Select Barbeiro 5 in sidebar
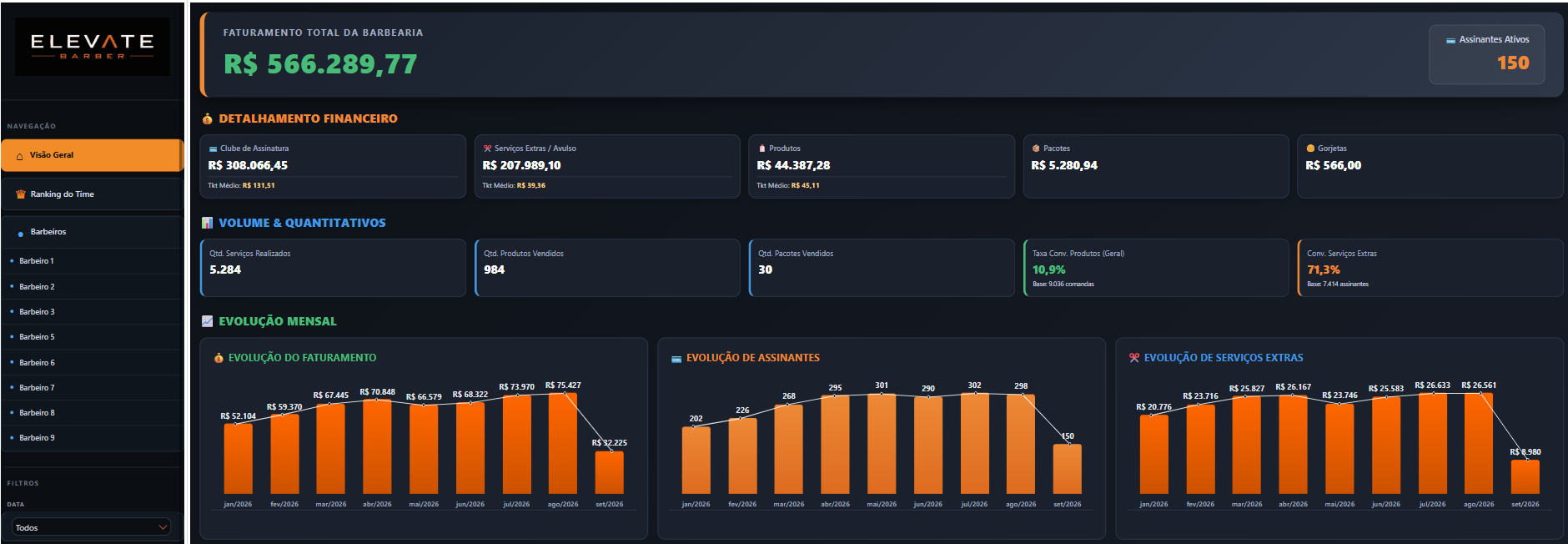The image size is (1568, 544). pos(92,337)
